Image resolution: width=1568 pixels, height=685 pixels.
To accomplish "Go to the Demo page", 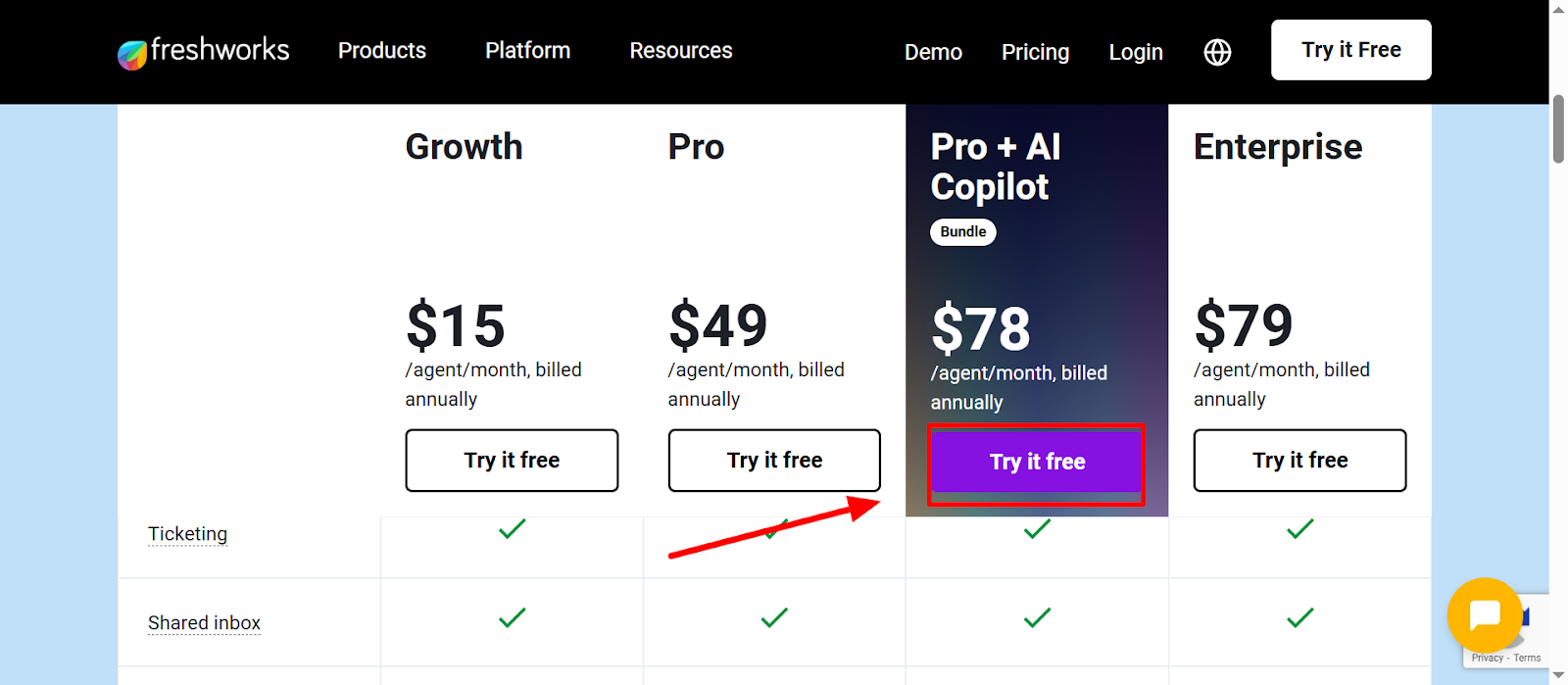I will point(933,52).
